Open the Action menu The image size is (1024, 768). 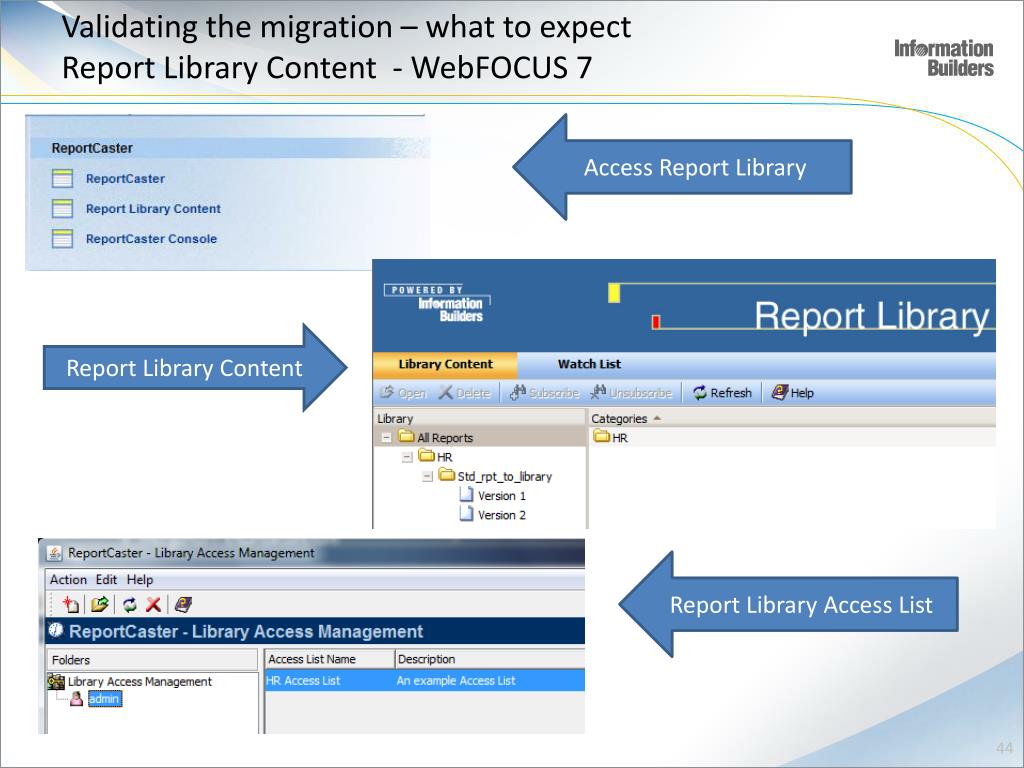tap(68, 579)
